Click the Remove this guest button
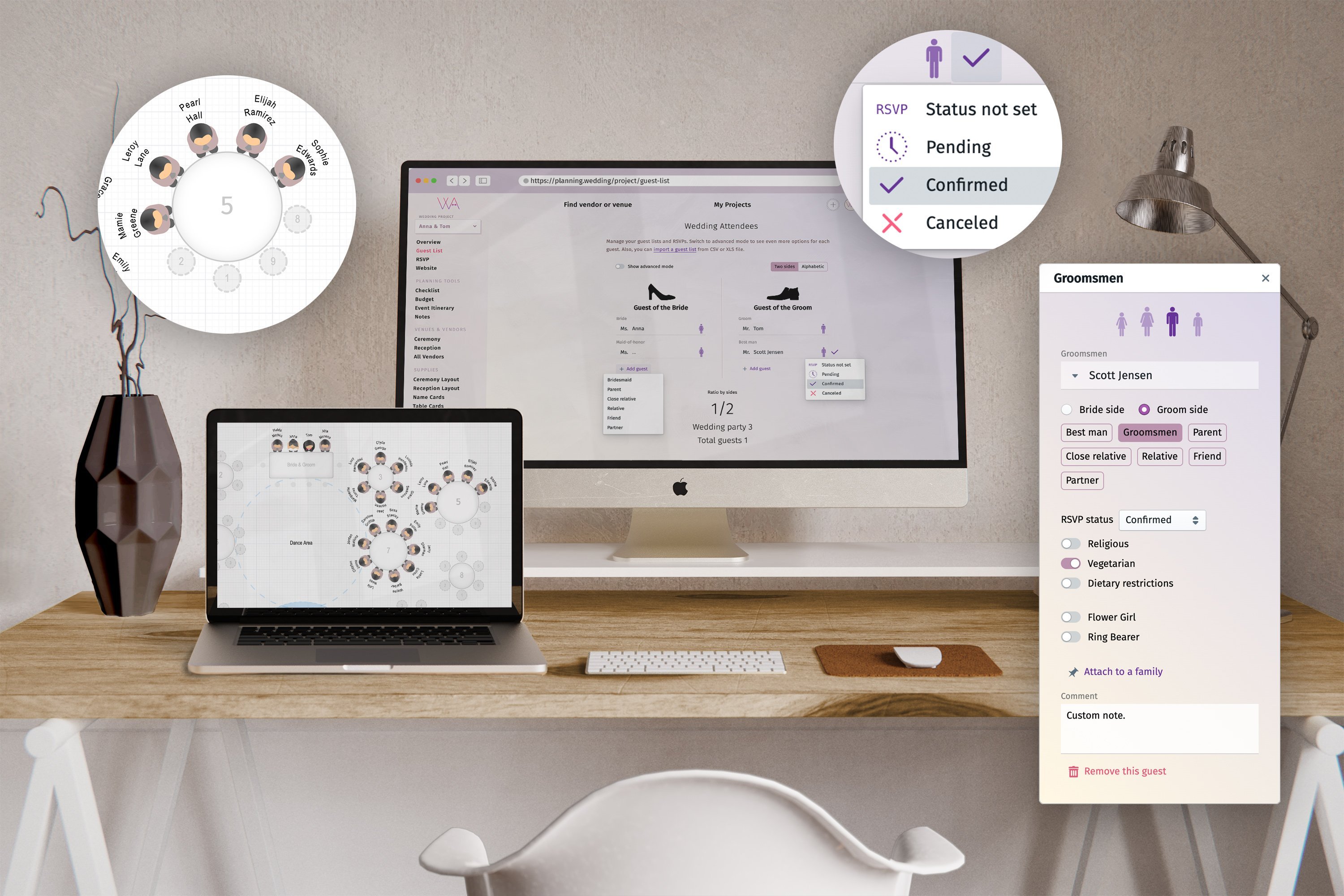1344x896 pixels. (x=1117, y=771)
